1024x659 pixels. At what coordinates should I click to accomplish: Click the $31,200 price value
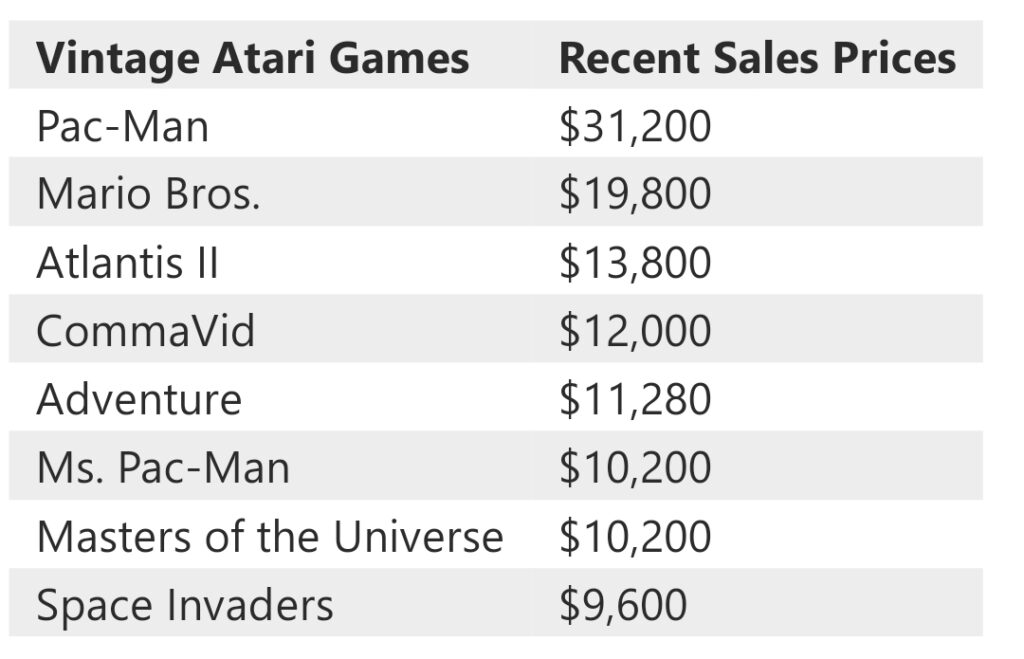(635, 127)
